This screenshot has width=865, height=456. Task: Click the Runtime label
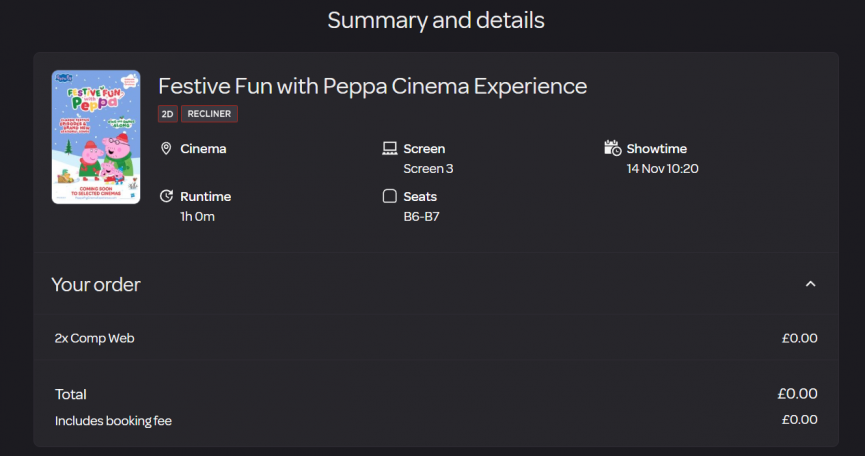205,197
